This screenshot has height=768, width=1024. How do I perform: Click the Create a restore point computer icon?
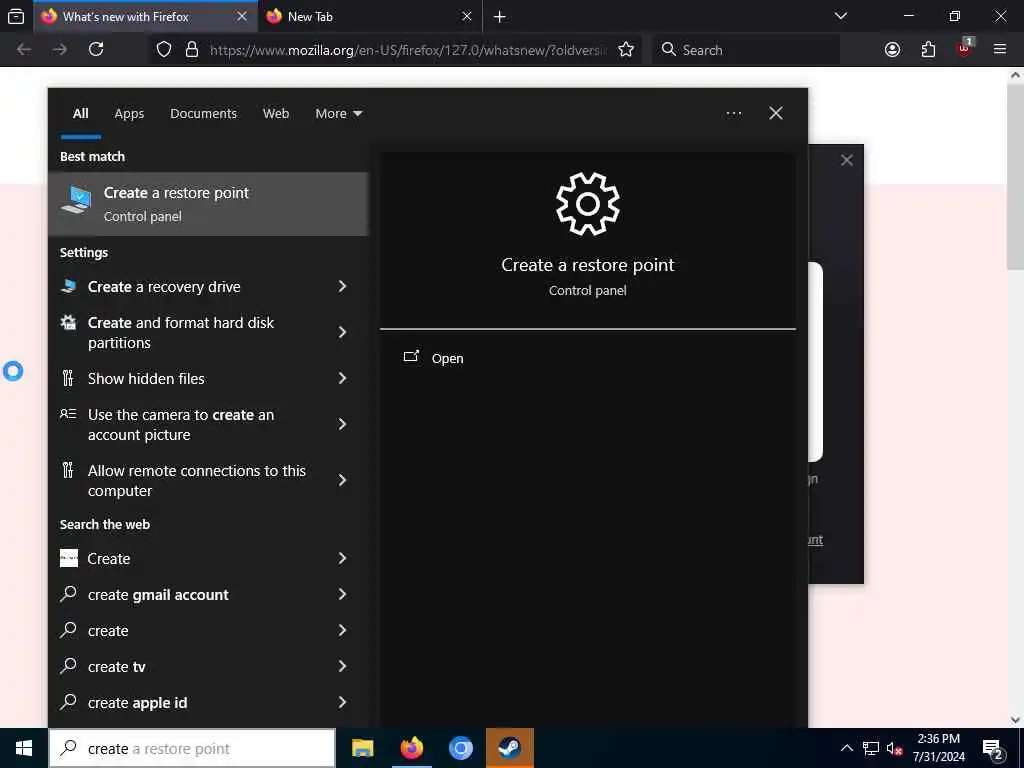pyautogui.click(x=76, y=199)
